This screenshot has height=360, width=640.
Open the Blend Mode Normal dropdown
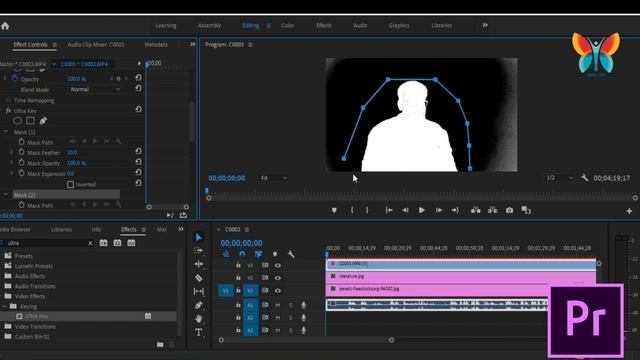tap(95, 89)
